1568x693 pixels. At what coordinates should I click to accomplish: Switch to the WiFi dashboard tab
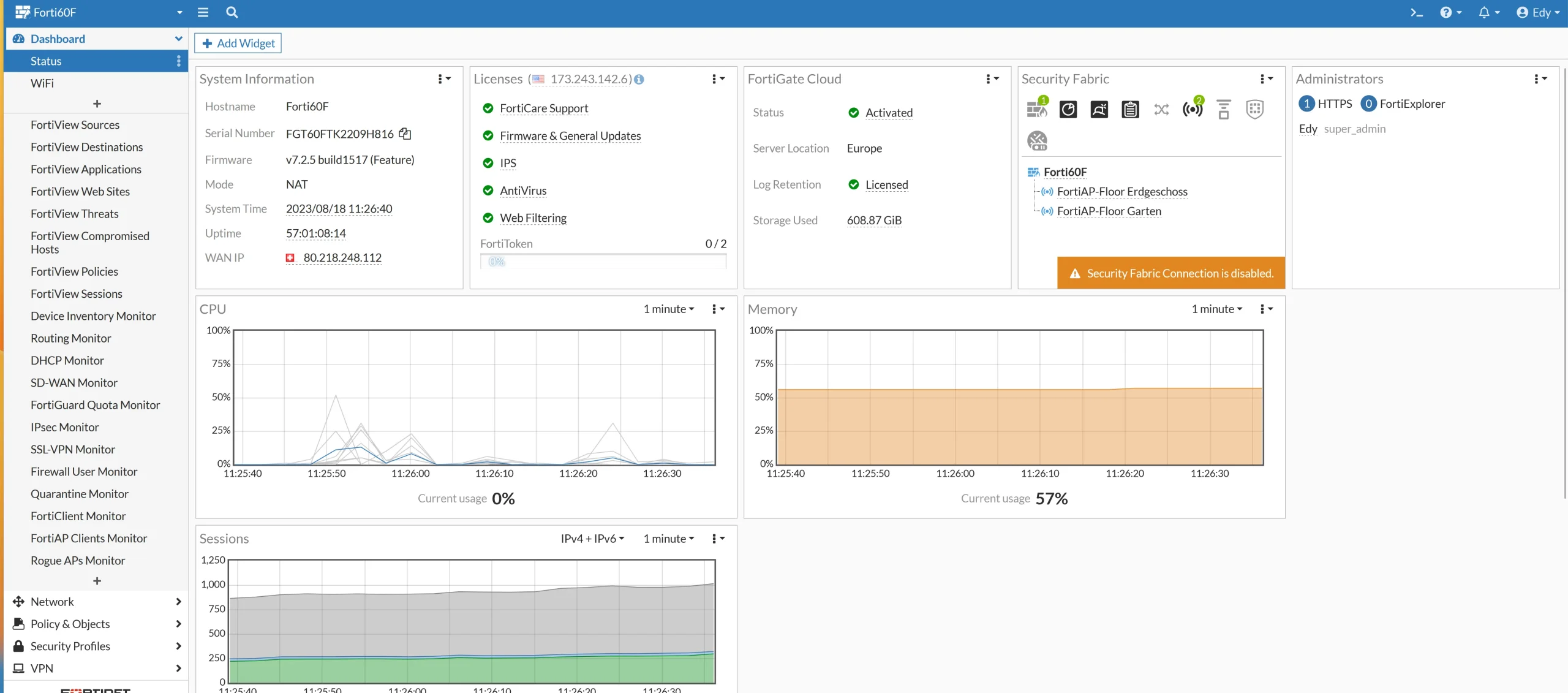[x=43, y=83]
